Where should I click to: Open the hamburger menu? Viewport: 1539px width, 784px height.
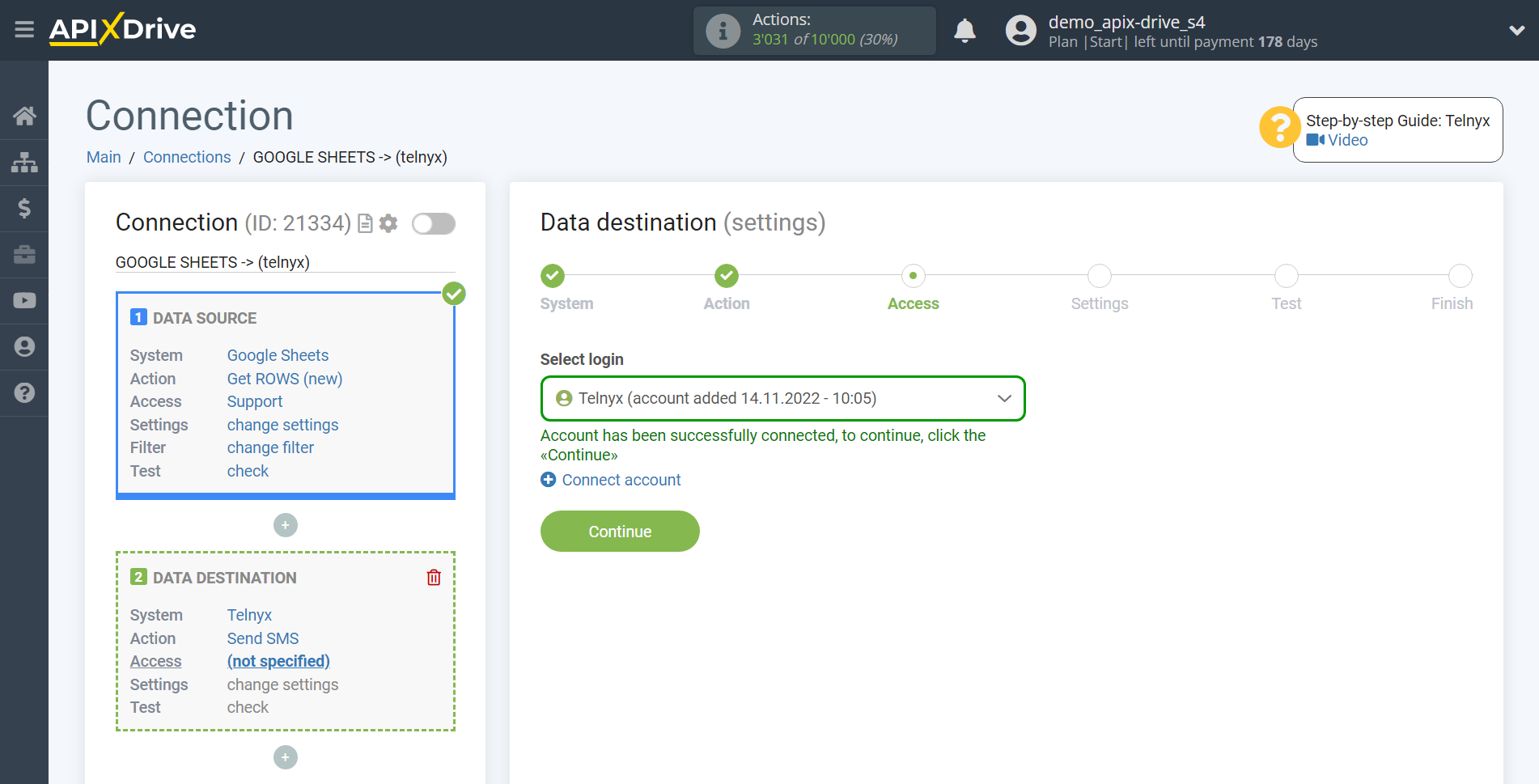point(24,30)
